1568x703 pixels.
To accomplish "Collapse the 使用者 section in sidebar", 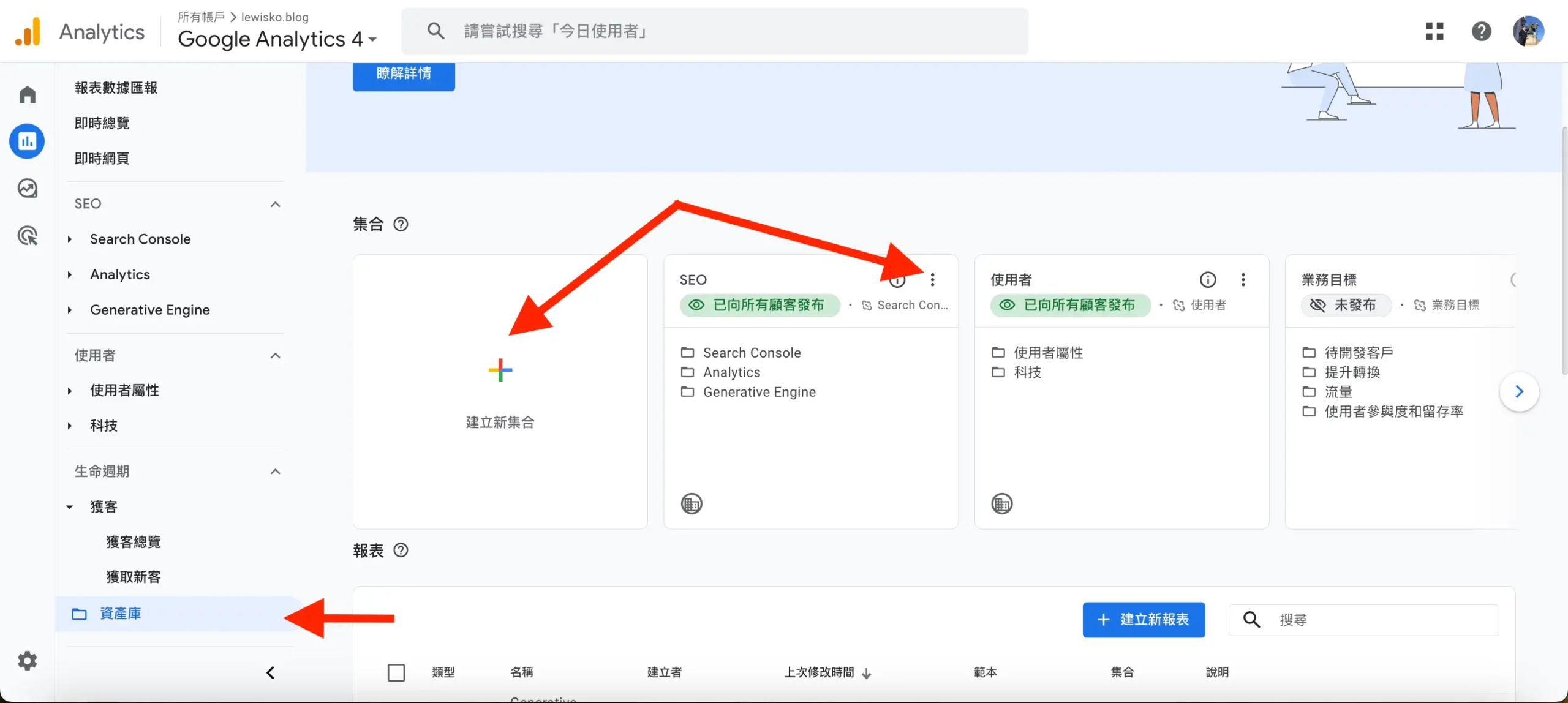I will [276, 356].
